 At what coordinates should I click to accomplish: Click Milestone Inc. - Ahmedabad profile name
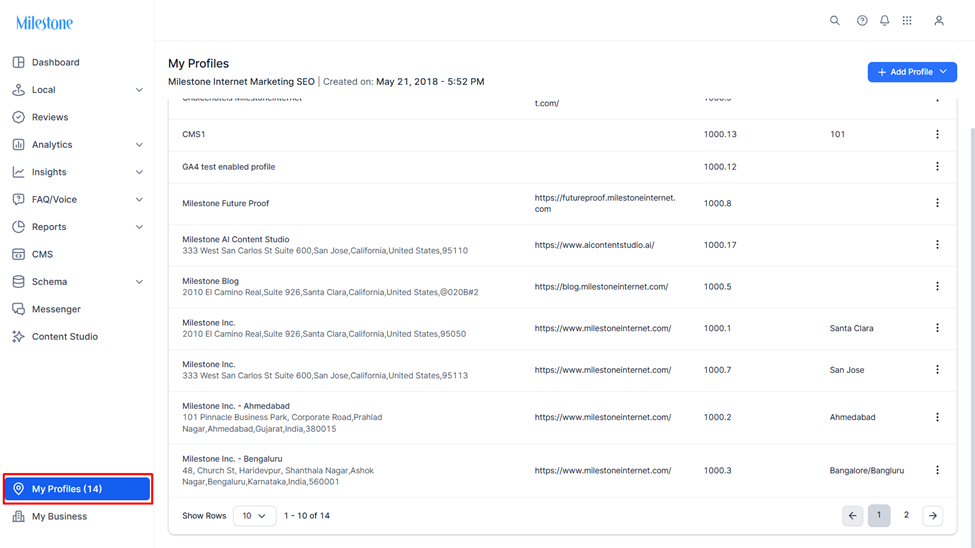coord(236,406)
